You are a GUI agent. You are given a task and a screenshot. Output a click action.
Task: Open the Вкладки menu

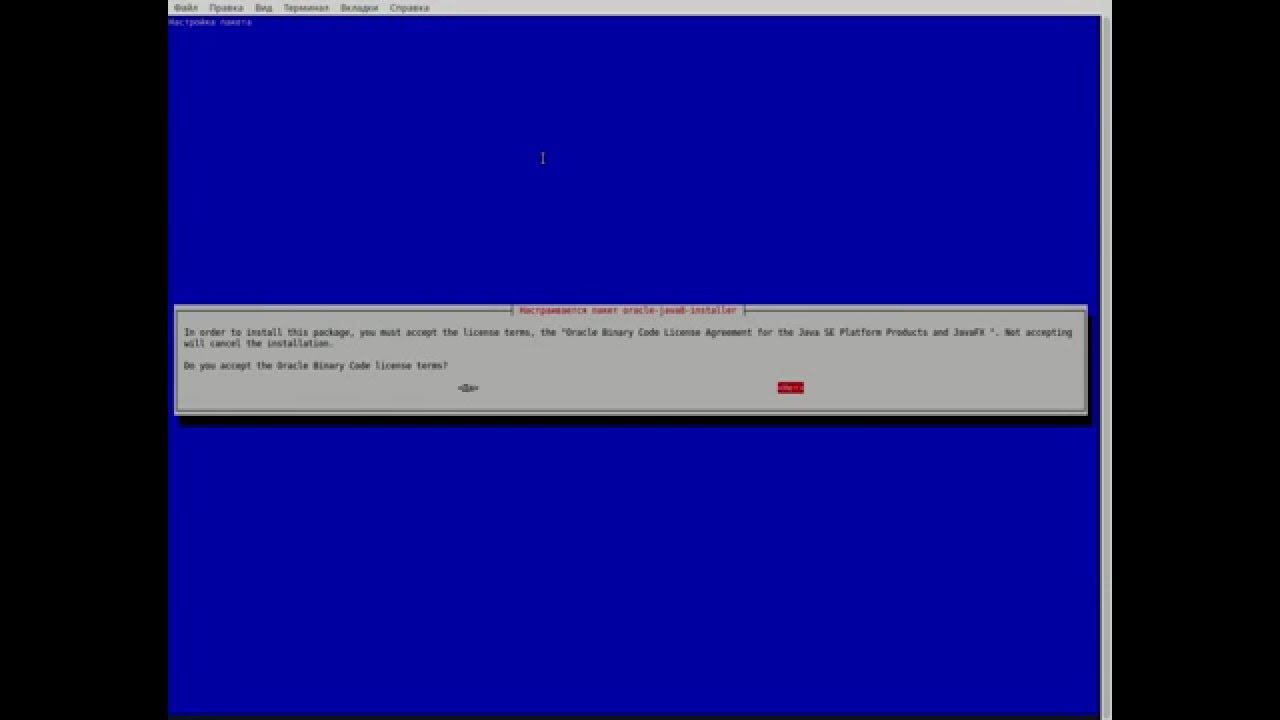(x=359, y=7)
